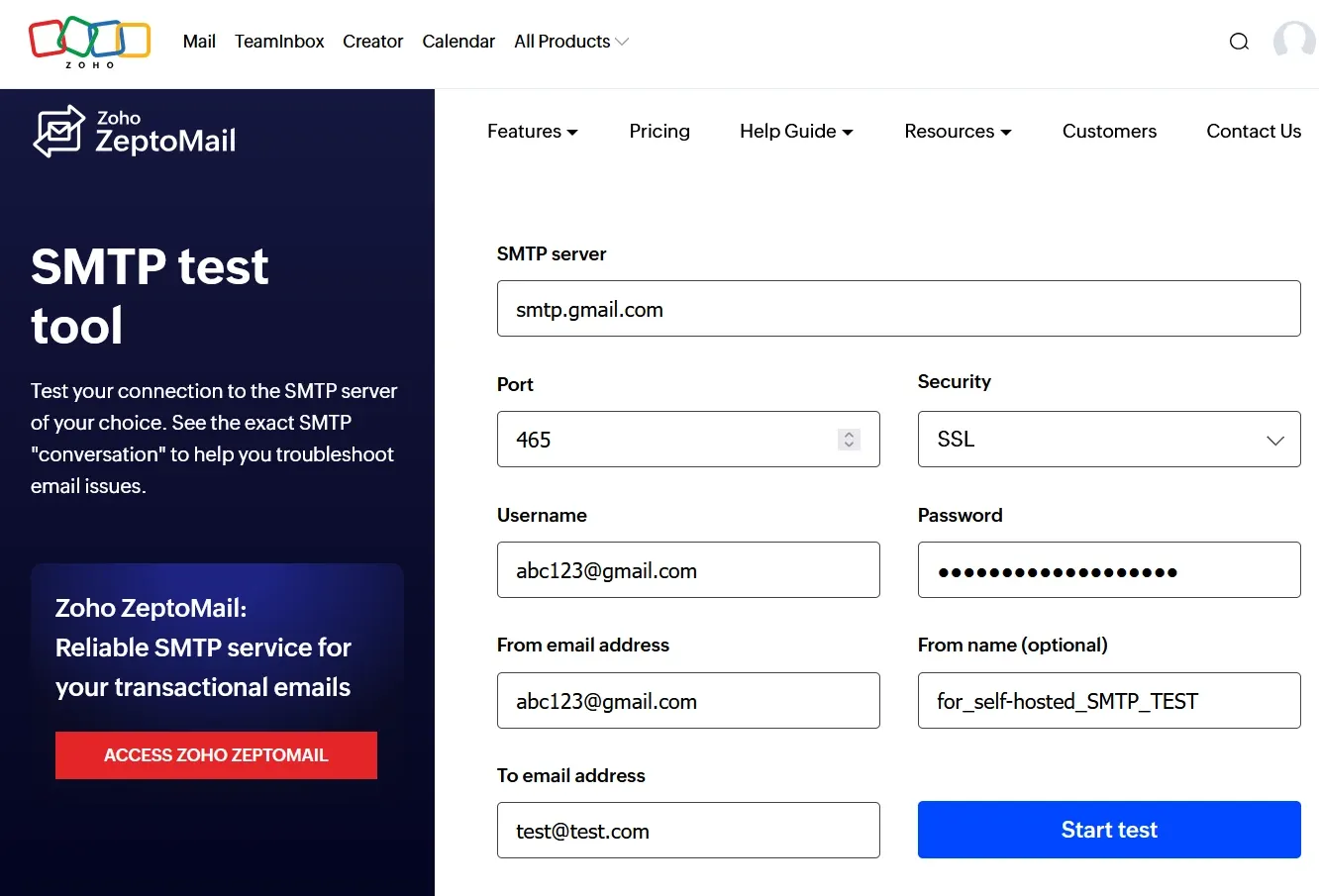Open the user profile avatar
Screen dimensions: 1319x896
click(x=1294, y=42)
